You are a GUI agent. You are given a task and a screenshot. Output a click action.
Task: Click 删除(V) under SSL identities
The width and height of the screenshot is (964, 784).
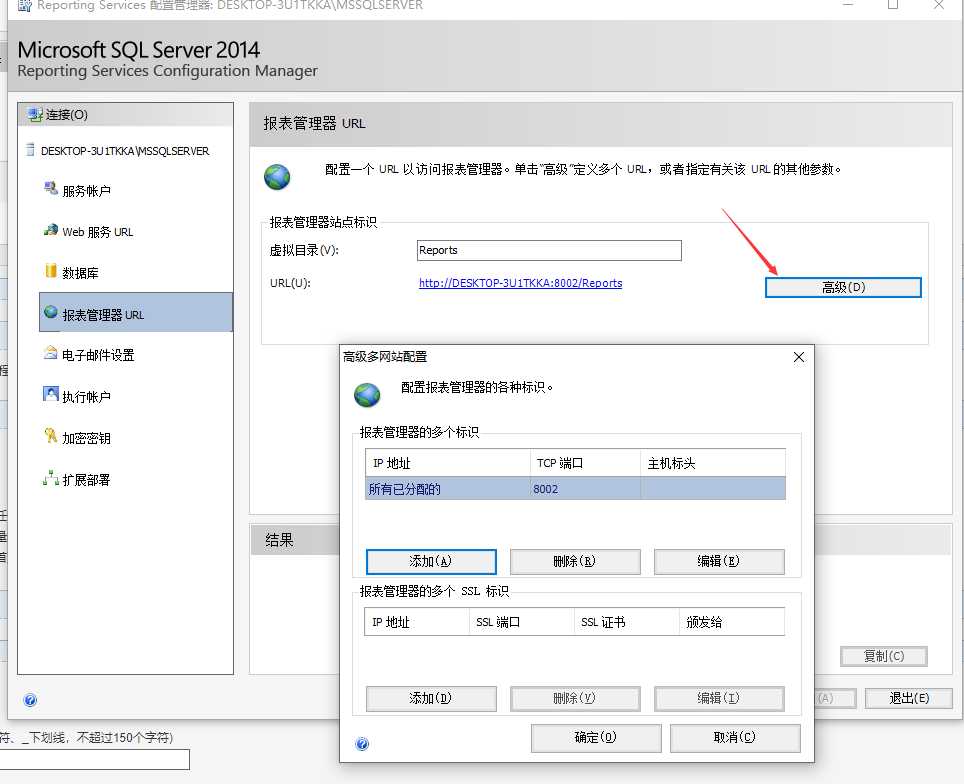click(575, 699)
